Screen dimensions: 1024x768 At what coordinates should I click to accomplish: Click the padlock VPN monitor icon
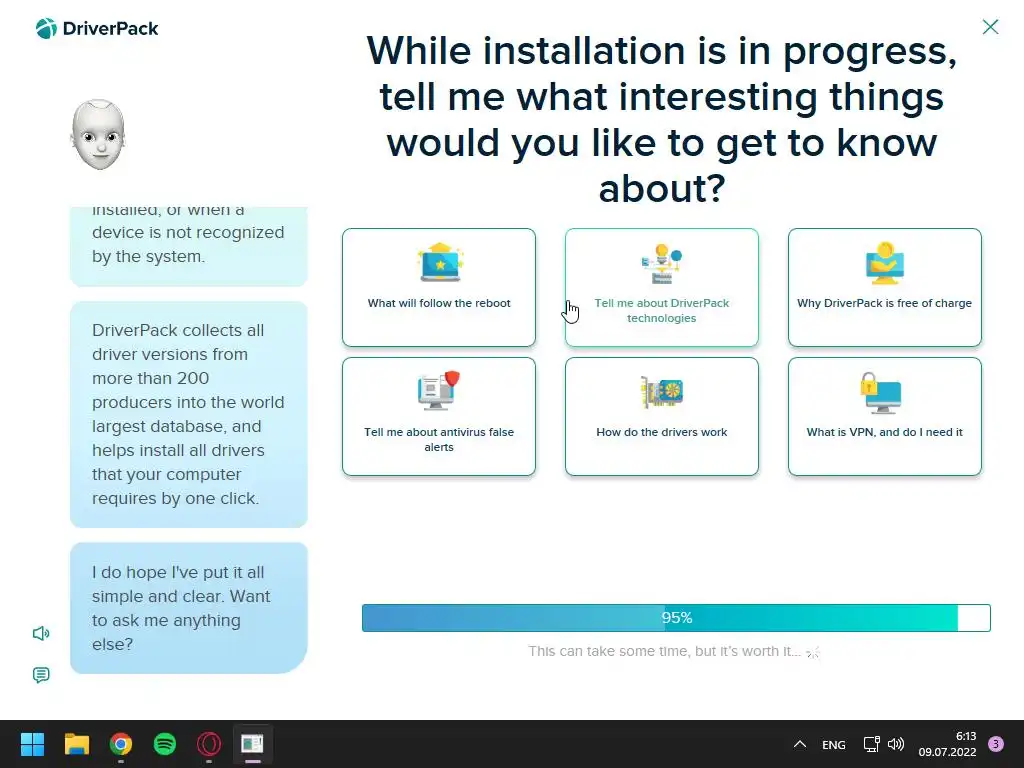click(881, 392)
